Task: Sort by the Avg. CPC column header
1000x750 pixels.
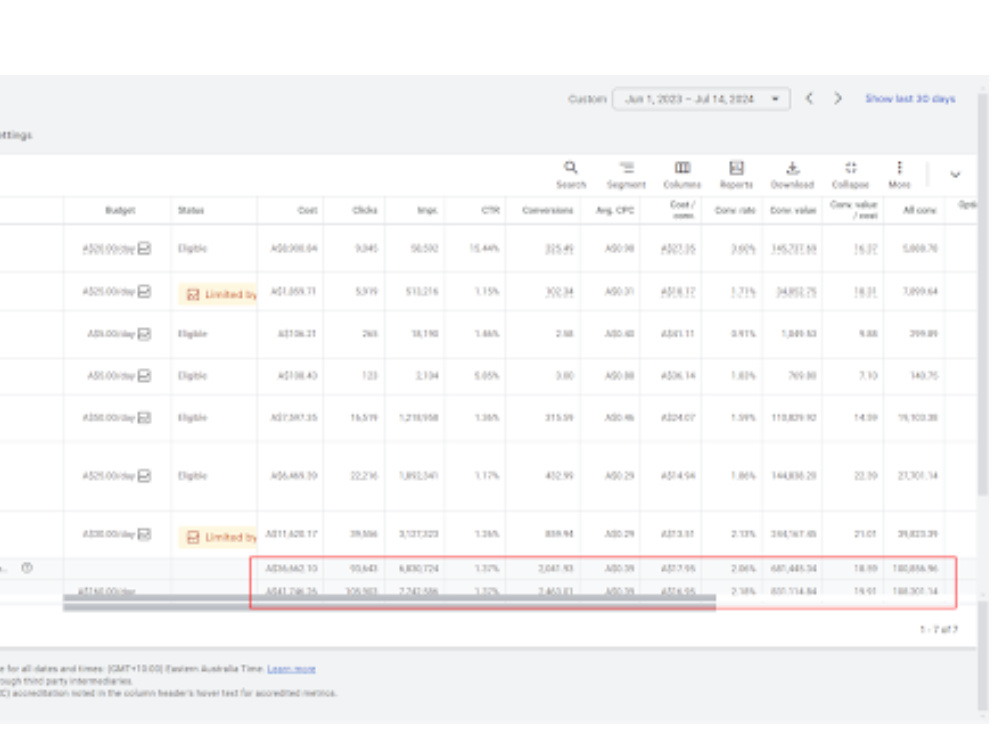Action: point(615,210)
